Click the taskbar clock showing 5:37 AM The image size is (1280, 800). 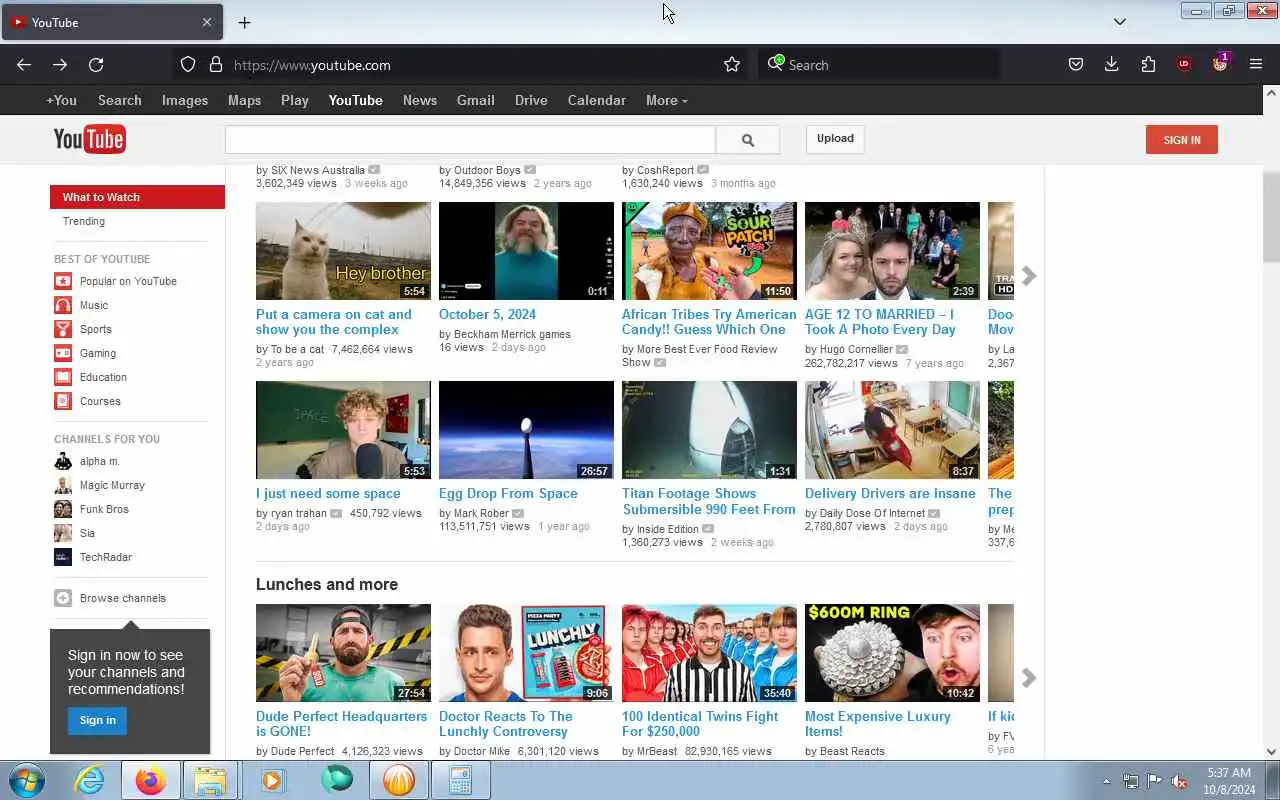point(1229,773)
